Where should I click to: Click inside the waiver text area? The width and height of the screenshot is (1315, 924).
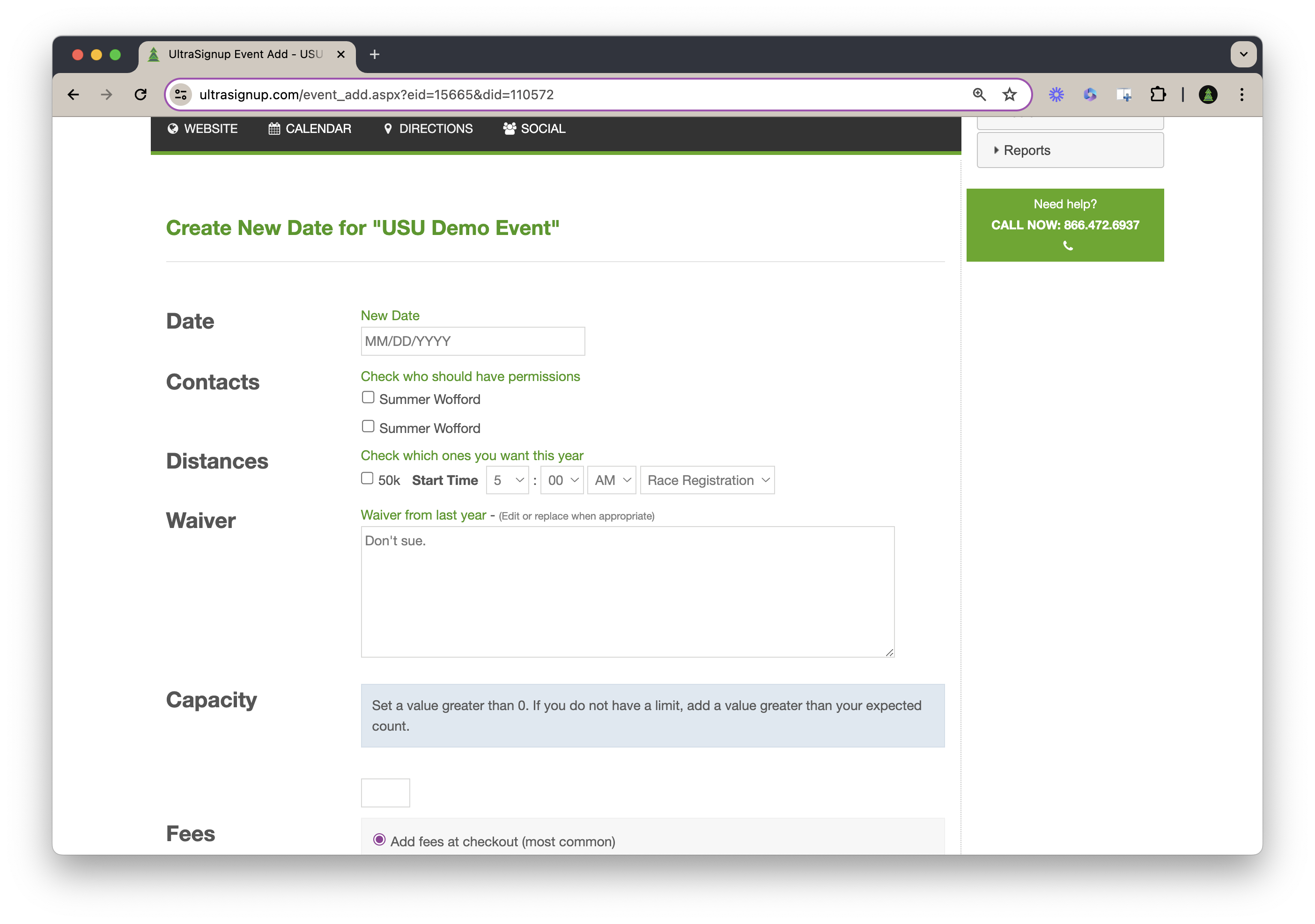[628, 592]
